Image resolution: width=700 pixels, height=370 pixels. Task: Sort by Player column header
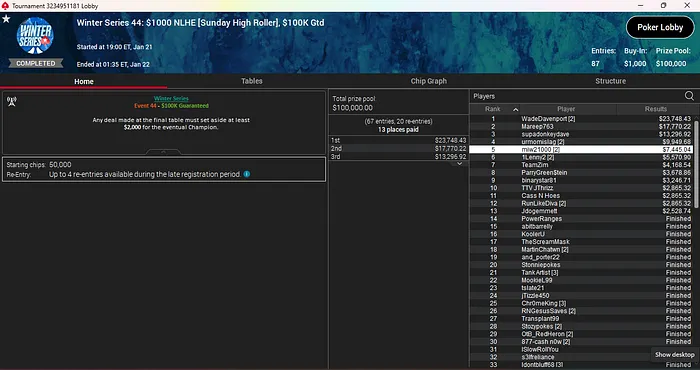566,109
